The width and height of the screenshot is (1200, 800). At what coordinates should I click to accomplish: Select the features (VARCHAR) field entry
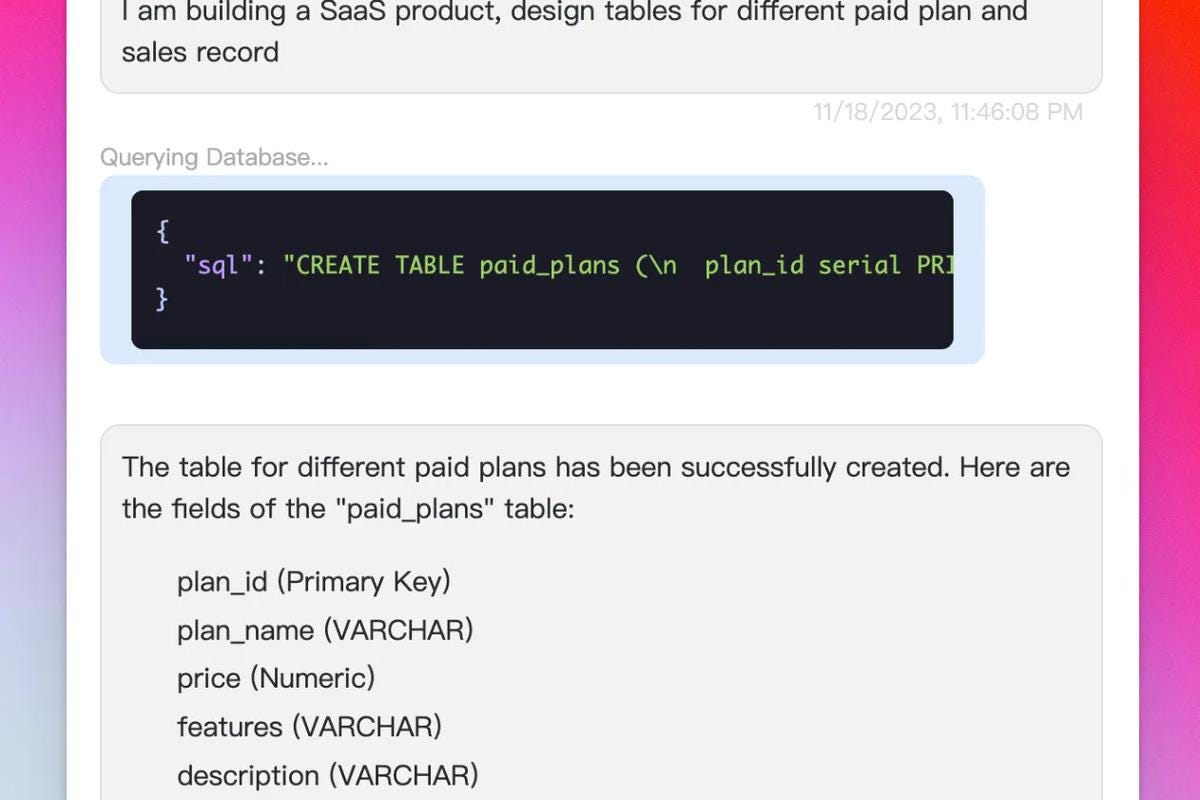[309, 727]
